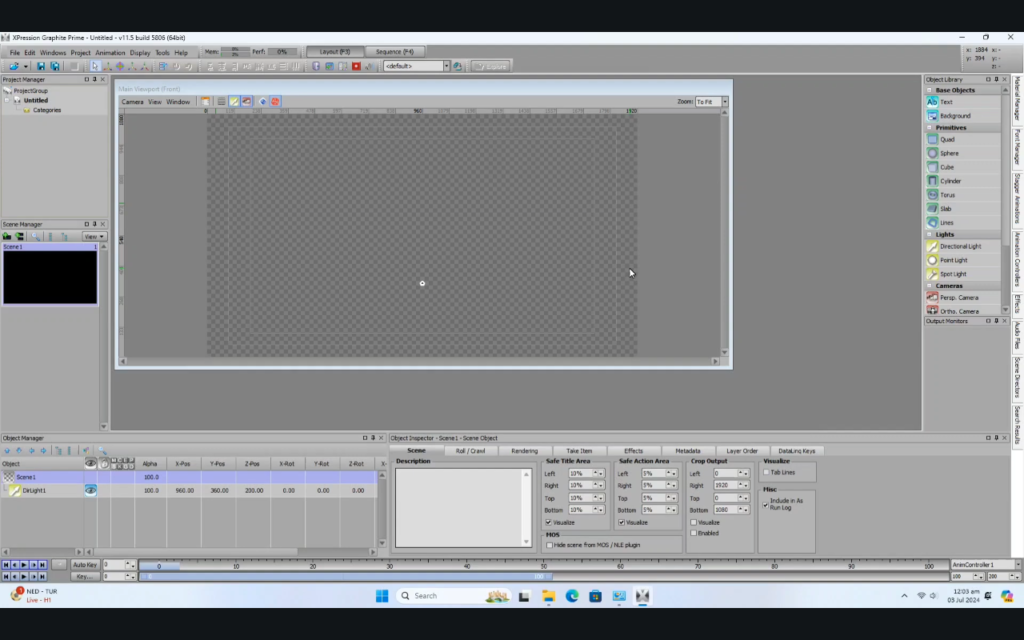1024x640 pixels.
Task: Open Microsoft Edge from the taskbar
Action: 572,596
